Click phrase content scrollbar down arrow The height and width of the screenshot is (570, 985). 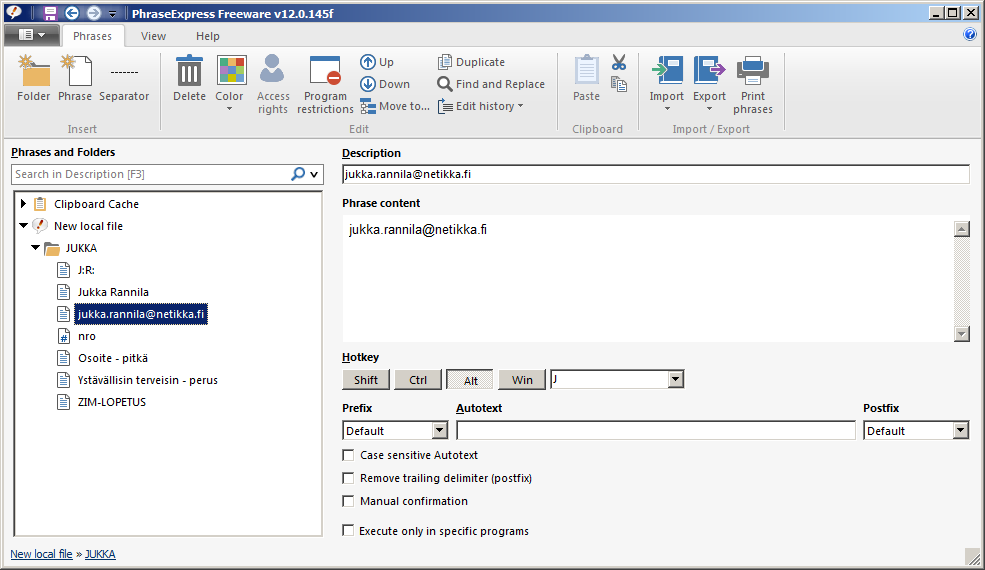point(962,334)
